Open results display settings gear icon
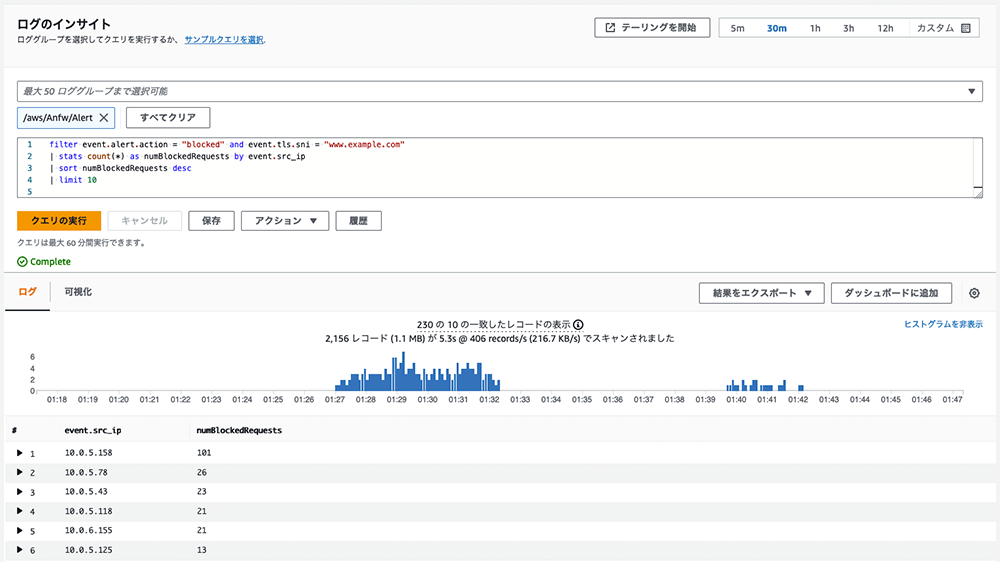 pos(974,293)
